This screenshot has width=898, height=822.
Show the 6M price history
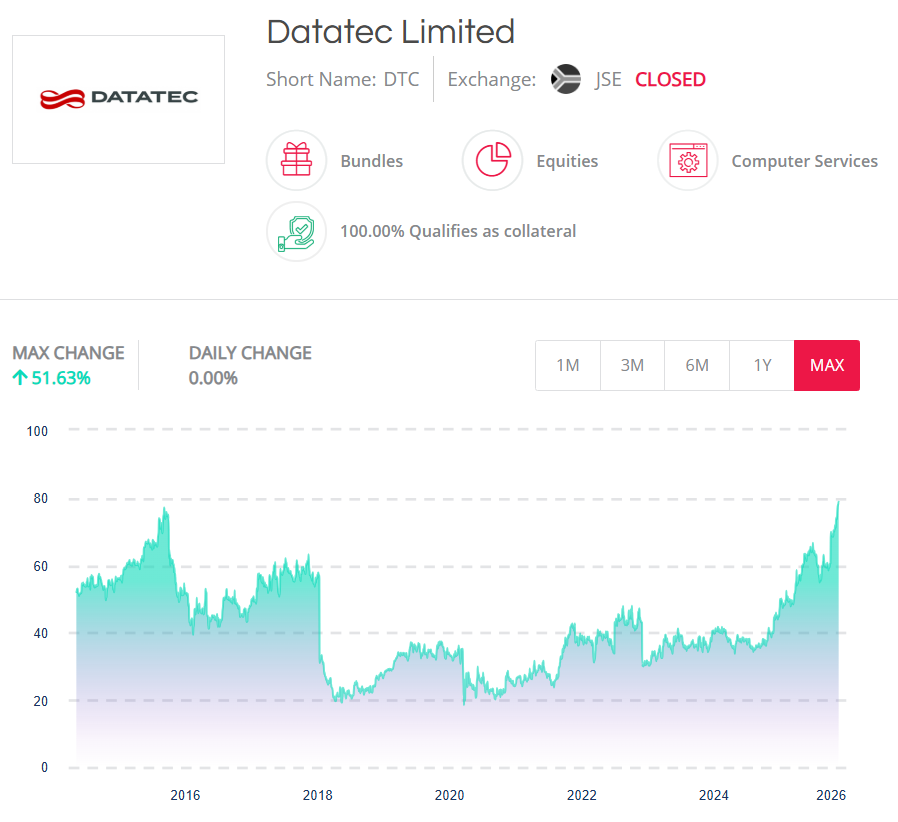tap(697, 365)
